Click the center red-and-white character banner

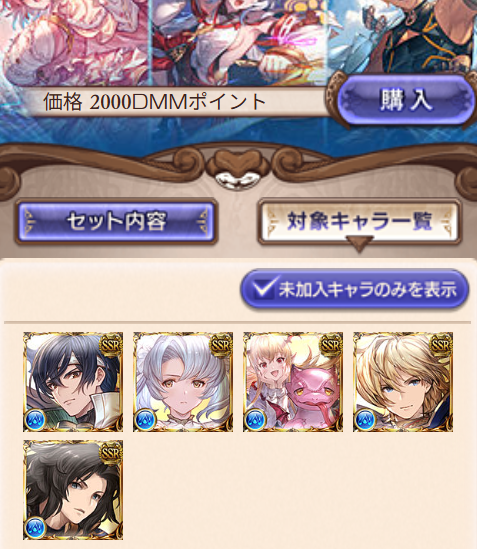pyautogui.click(x=240, y=42)
